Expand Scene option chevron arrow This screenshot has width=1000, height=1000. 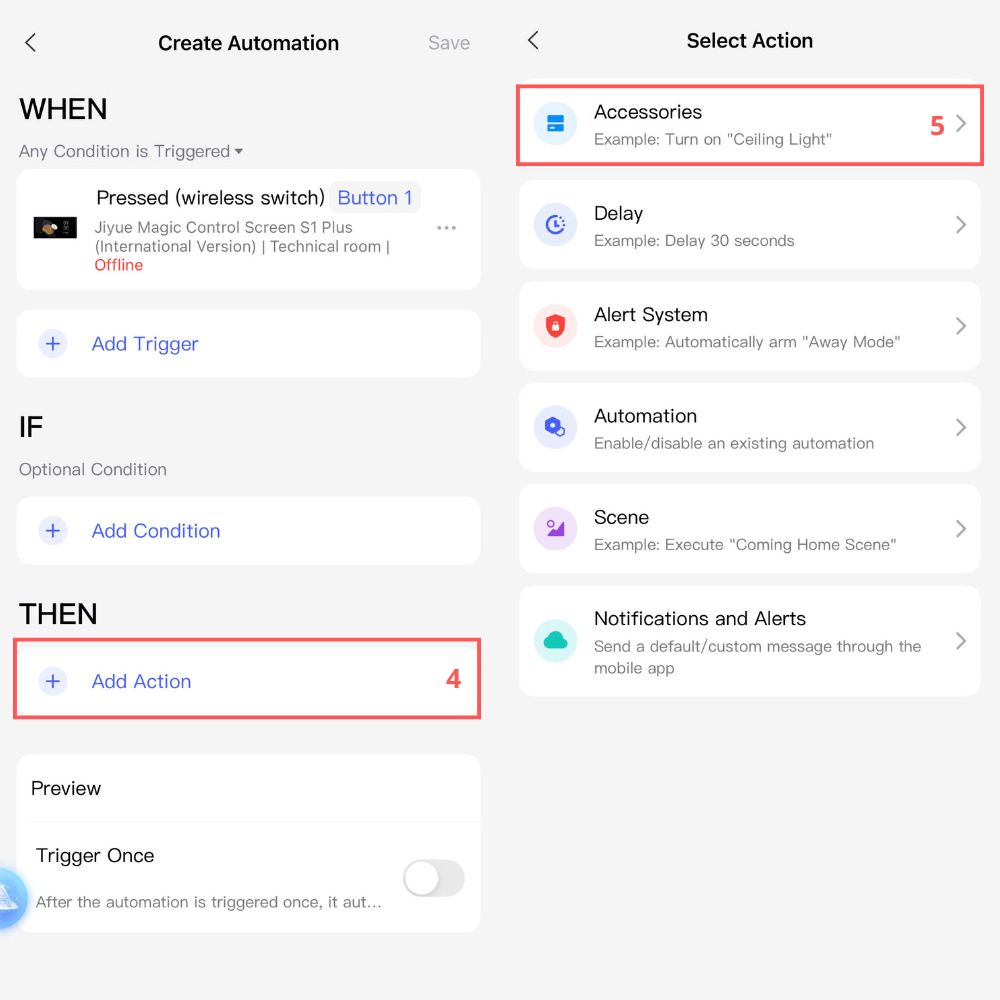tap(960, 529)
